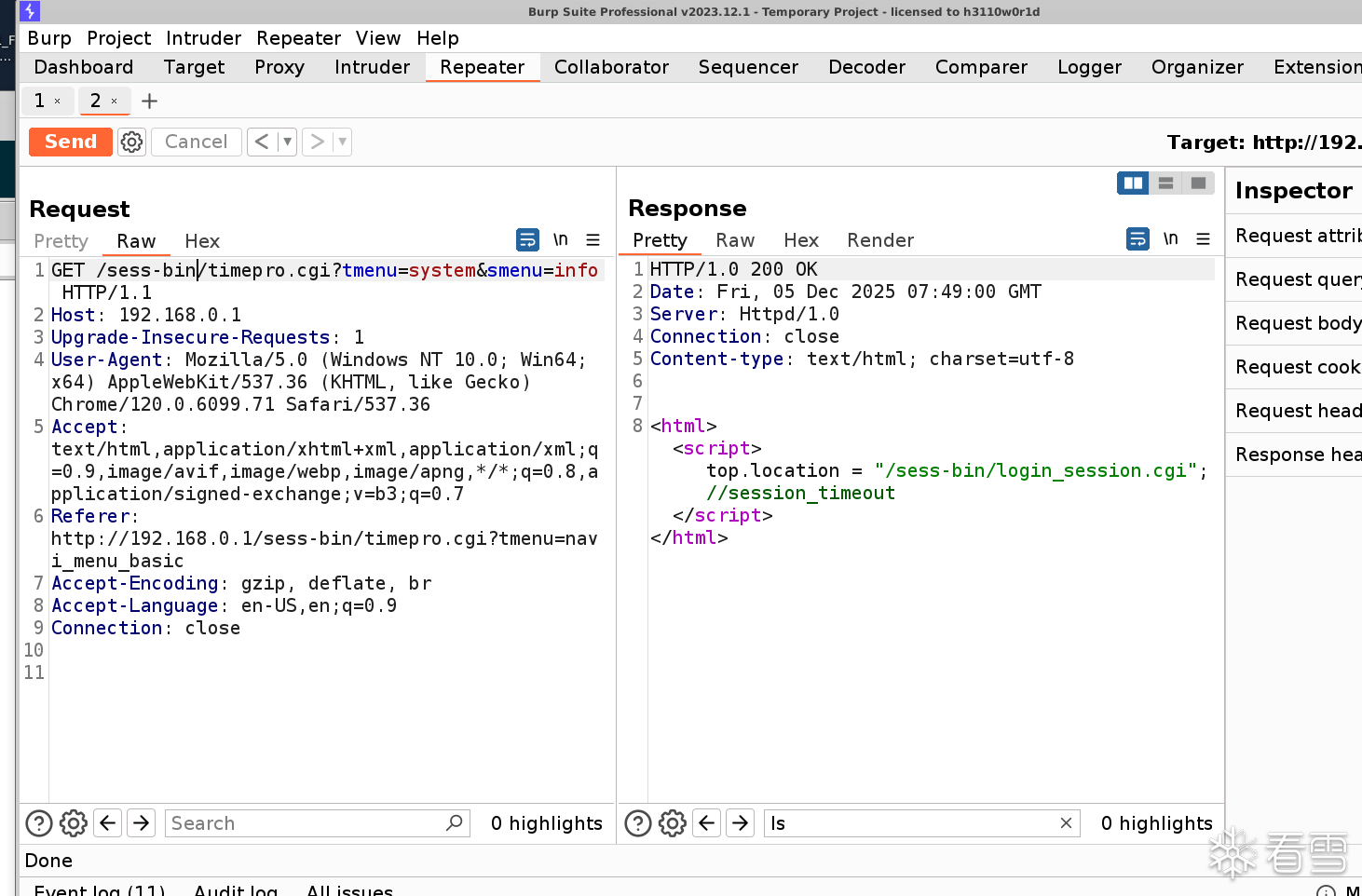Switch Request view to Pretty
Screen dimensions: 1362x896
pyautogui.click(x=61, y=241)
